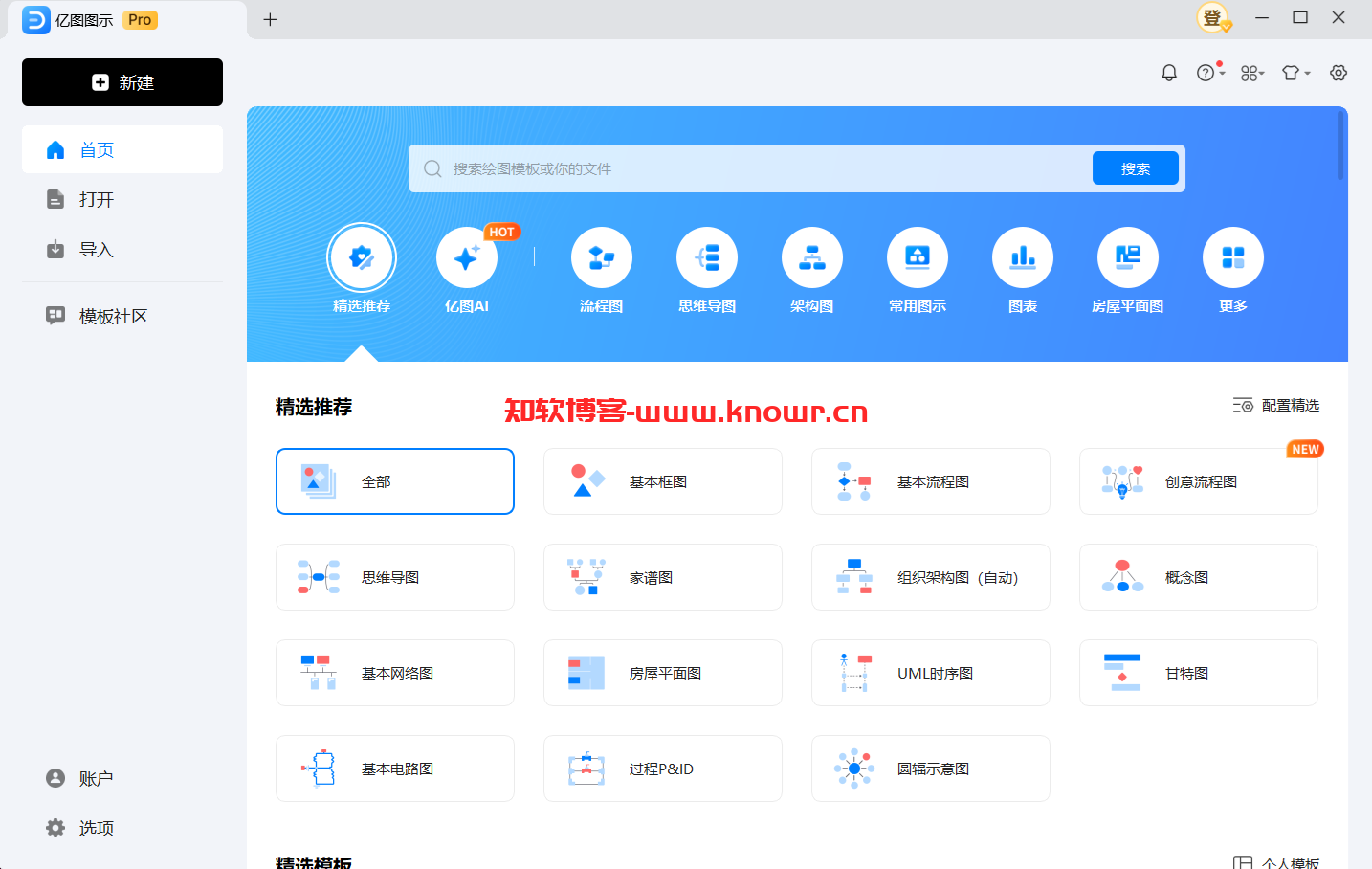Select the 房屋平面图 floor plan category icon
The width and height of the screenshot is (1372, 869).
tap(1128, 257)
